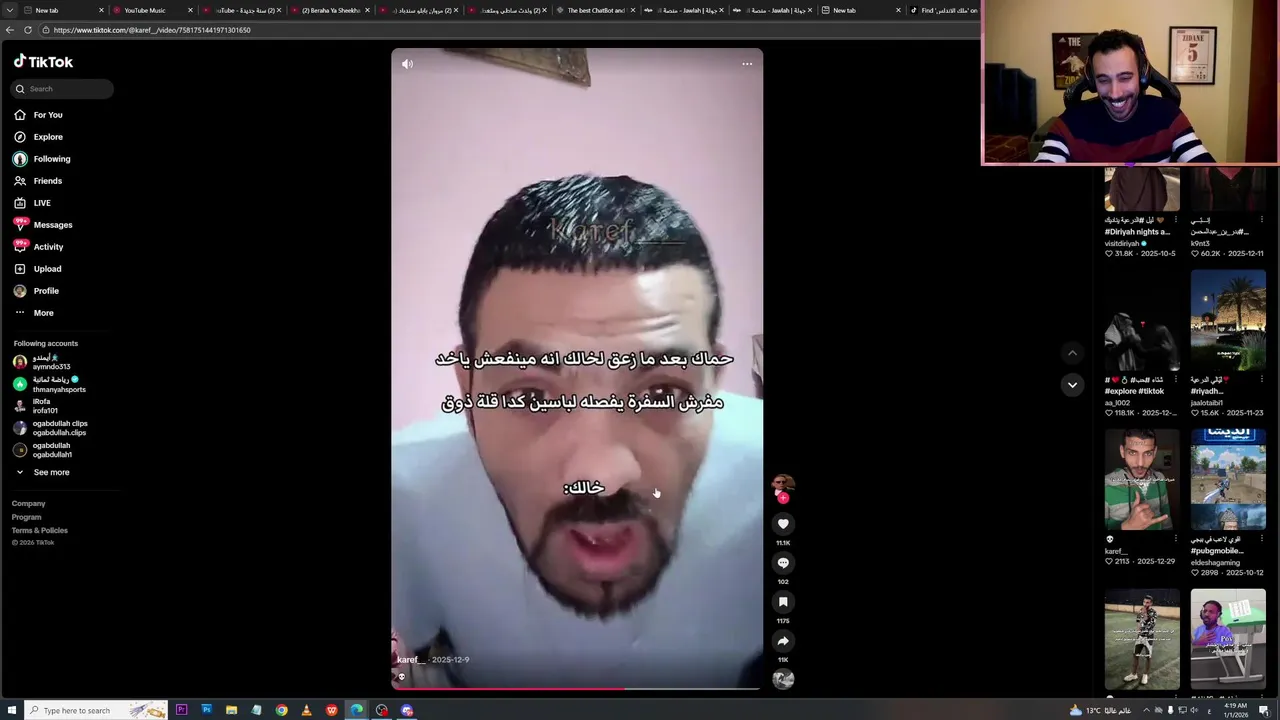This screenshot has width=1280, height=720.
Task: Like the video with the heart icon
Action: (783, 524)
